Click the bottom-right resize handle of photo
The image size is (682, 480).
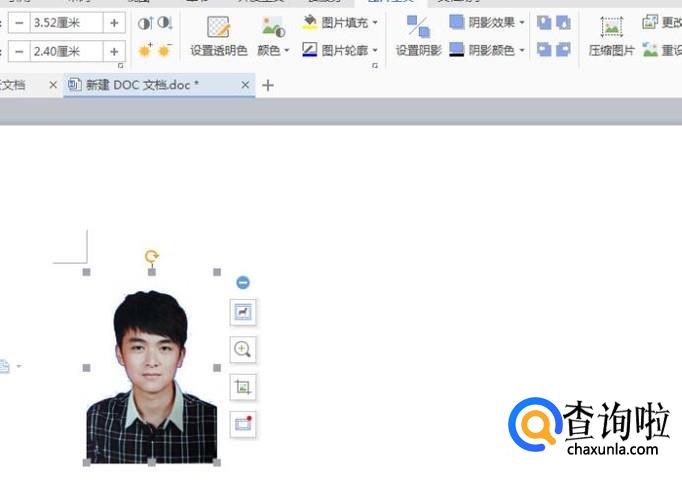click(x=217, y=463)
